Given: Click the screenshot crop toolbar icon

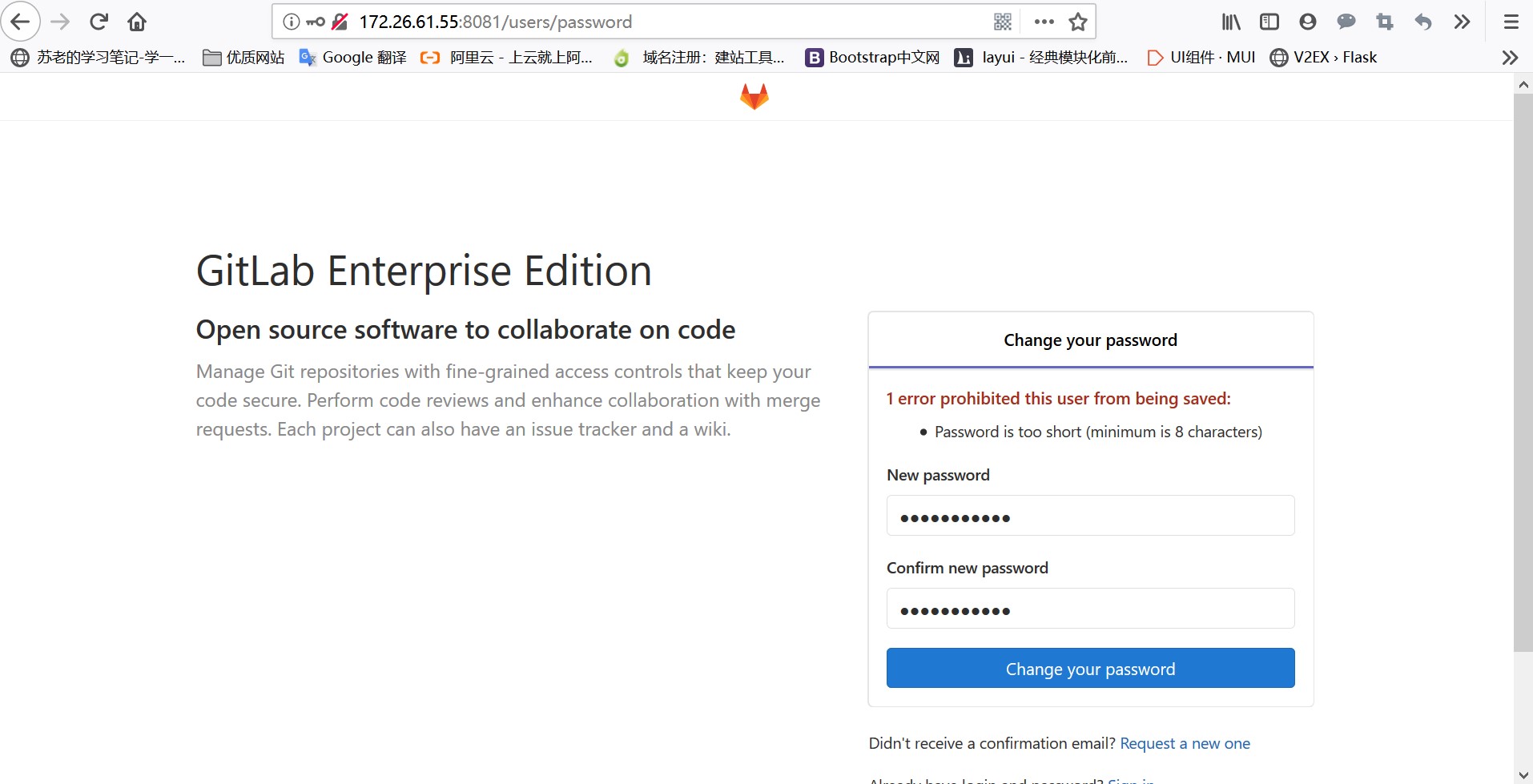Looking at the screenshot, I should 1385,22.
